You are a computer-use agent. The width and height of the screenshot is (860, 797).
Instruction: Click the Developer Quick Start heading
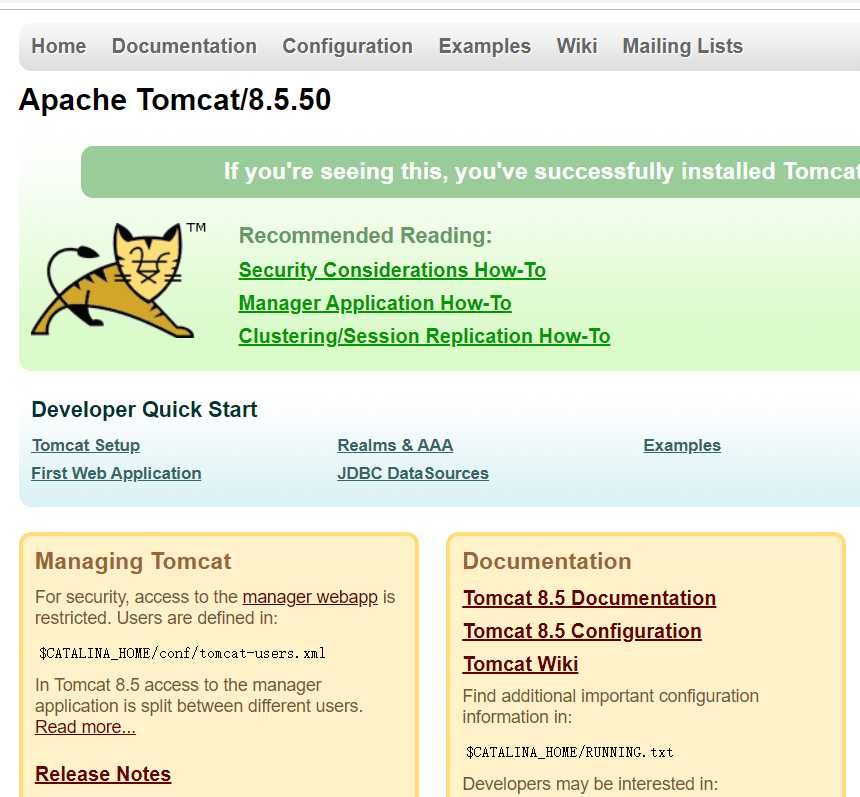pyautogui.click(x=144, y=409)
